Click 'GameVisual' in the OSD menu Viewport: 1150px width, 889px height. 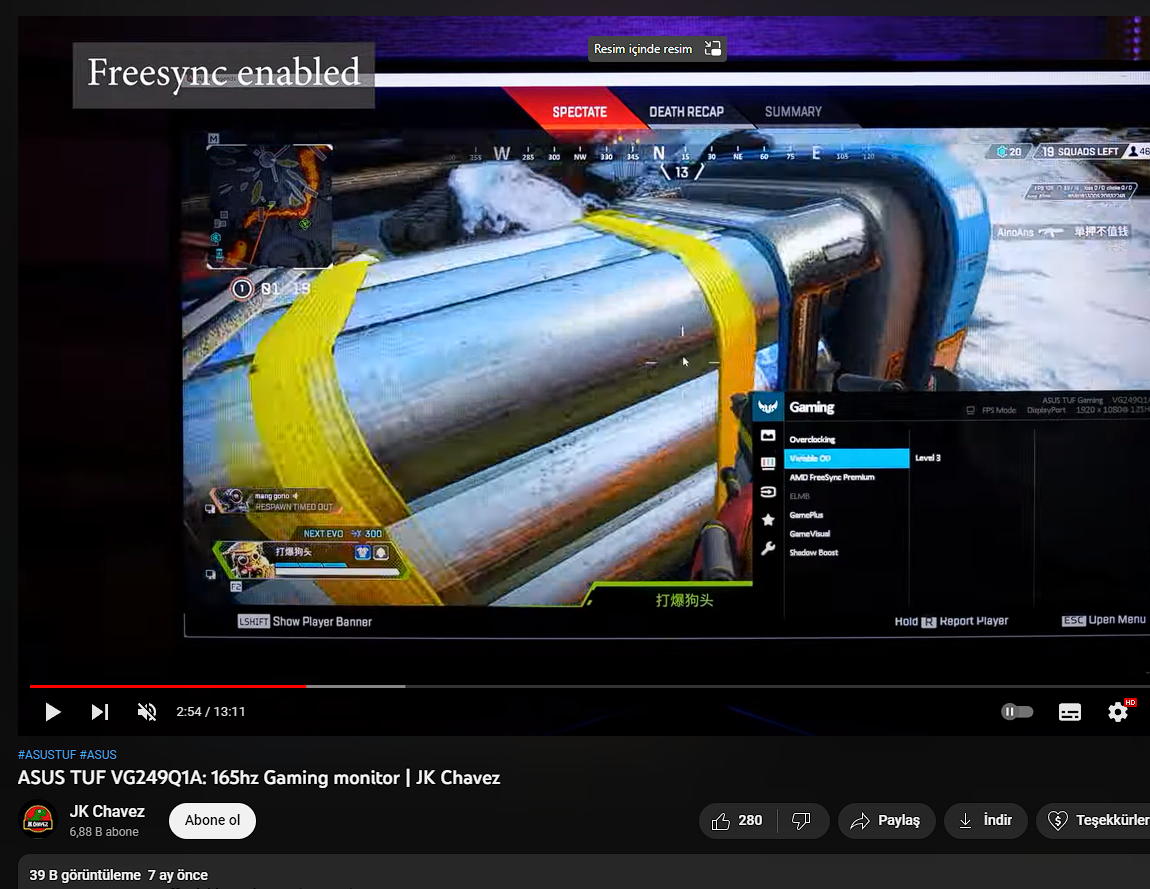(810, 534)
